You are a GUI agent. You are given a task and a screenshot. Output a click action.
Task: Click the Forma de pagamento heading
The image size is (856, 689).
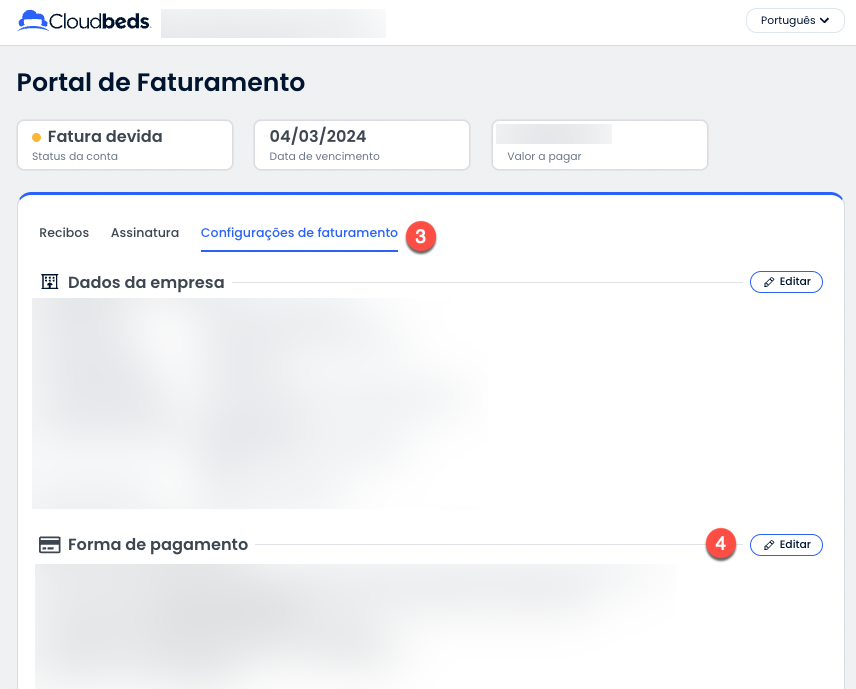158,544
